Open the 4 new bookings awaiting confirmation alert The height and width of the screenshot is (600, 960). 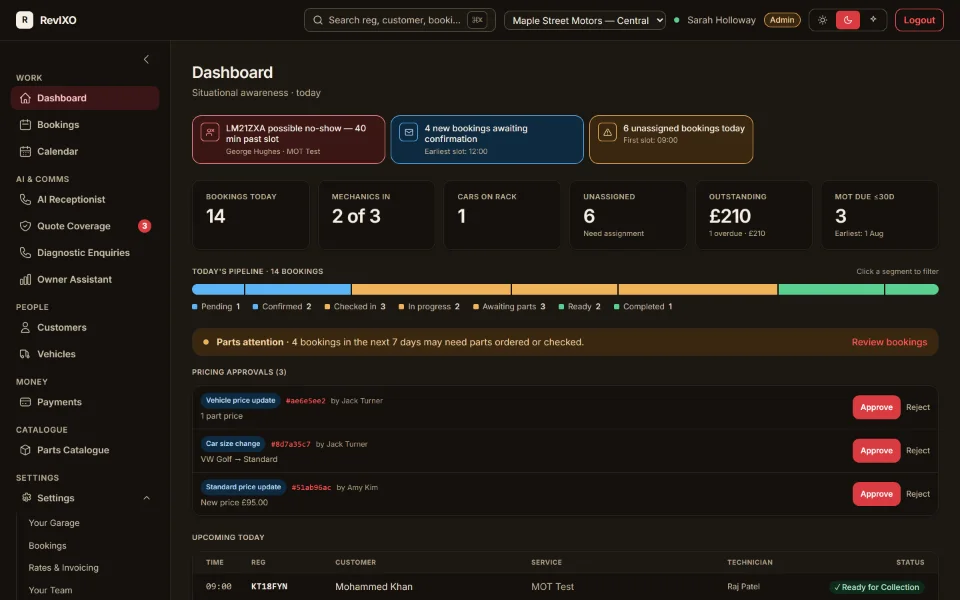tap(487, 140)
